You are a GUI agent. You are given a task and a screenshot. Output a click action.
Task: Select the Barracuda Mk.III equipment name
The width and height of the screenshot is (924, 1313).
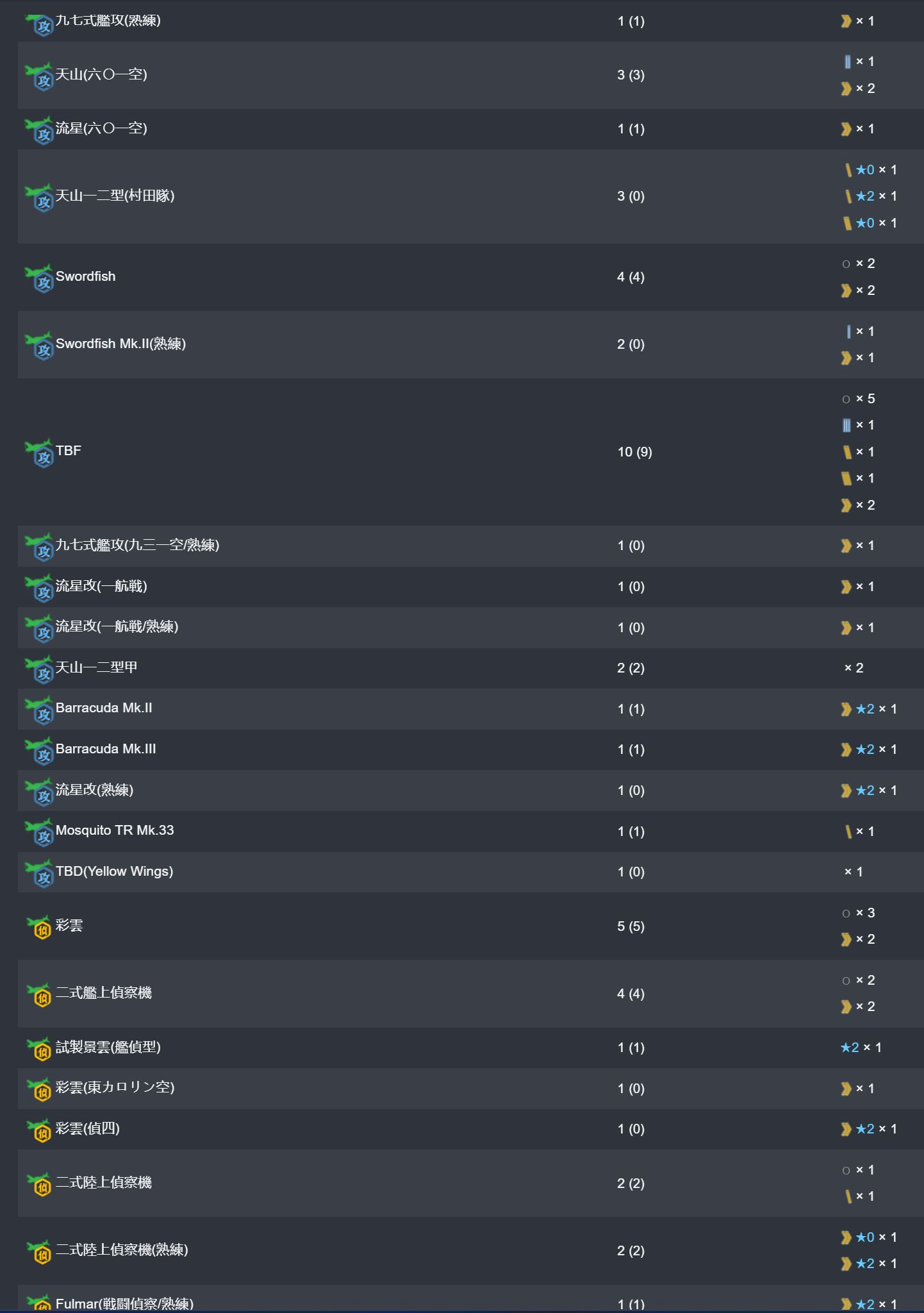[106, 749]
